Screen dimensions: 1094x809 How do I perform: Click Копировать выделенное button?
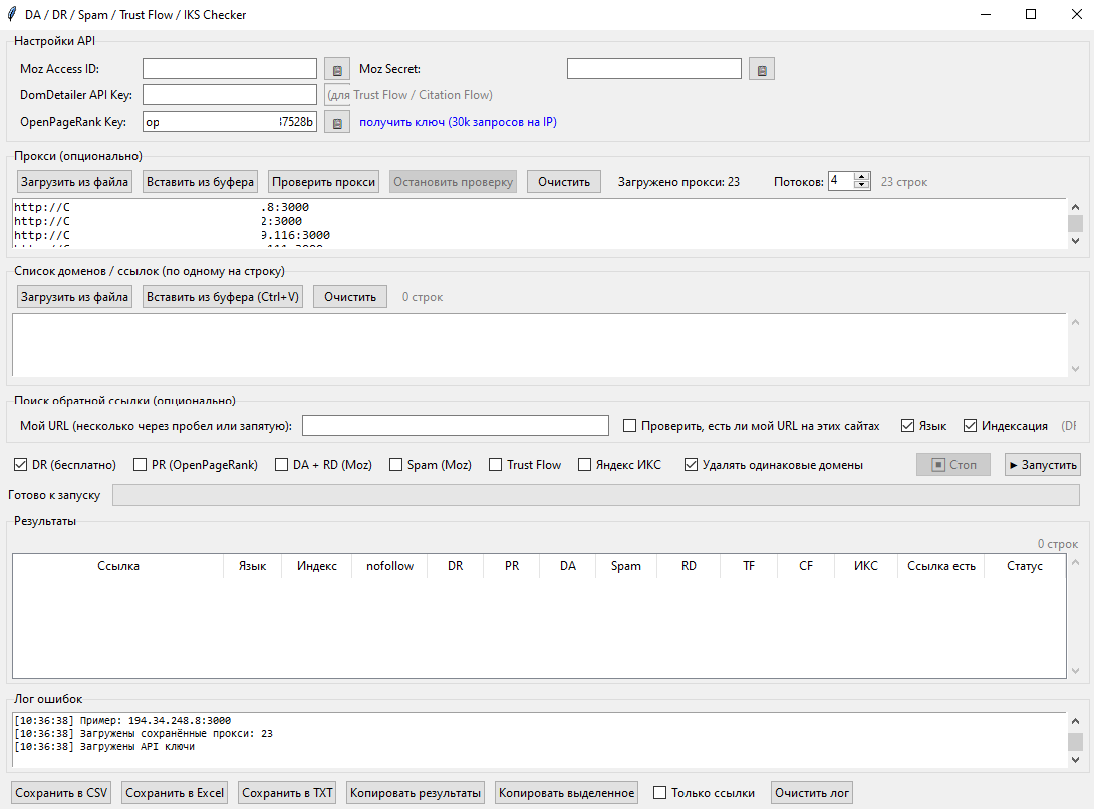(567, 793)
